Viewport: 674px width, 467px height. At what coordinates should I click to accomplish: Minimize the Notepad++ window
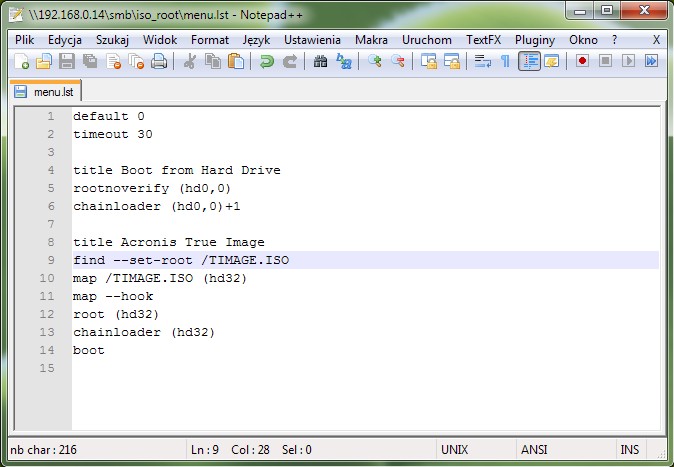tap(580, 10)
